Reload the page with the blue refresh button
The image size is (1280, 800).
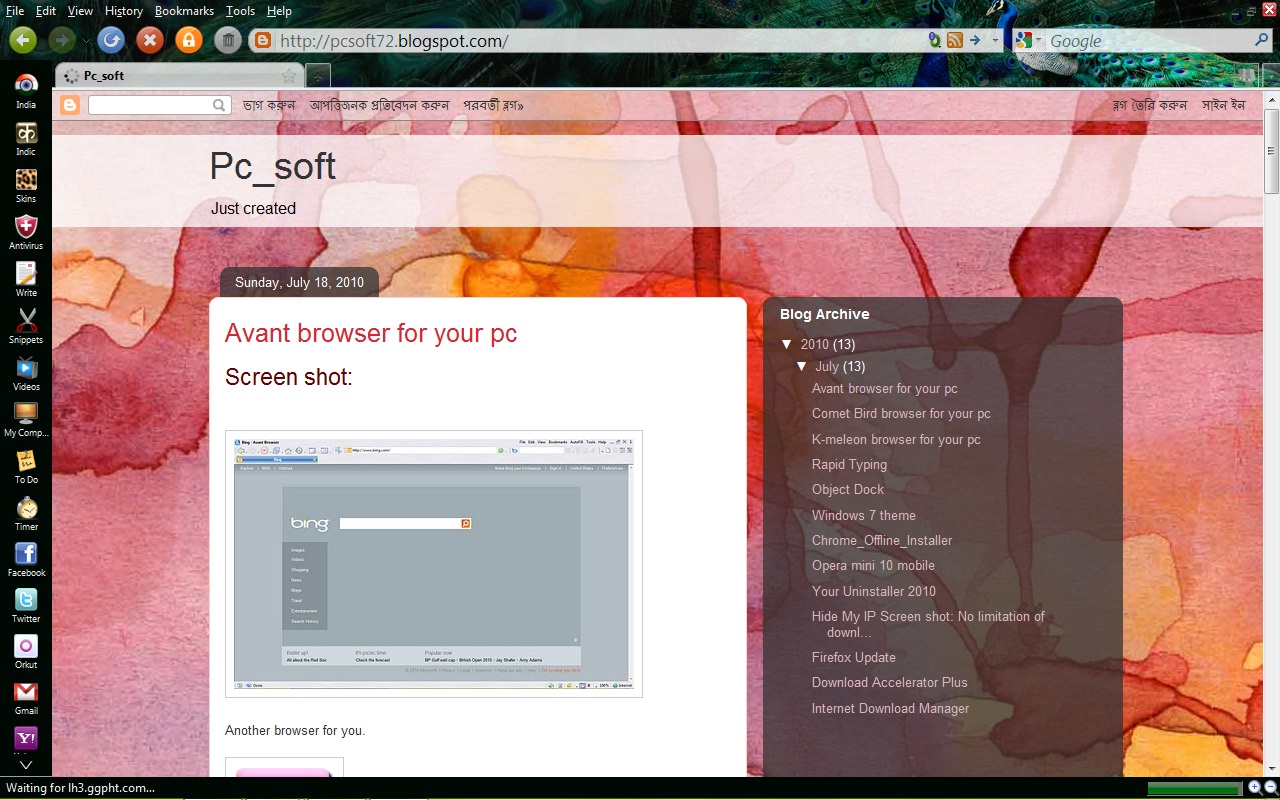(112, 40)
